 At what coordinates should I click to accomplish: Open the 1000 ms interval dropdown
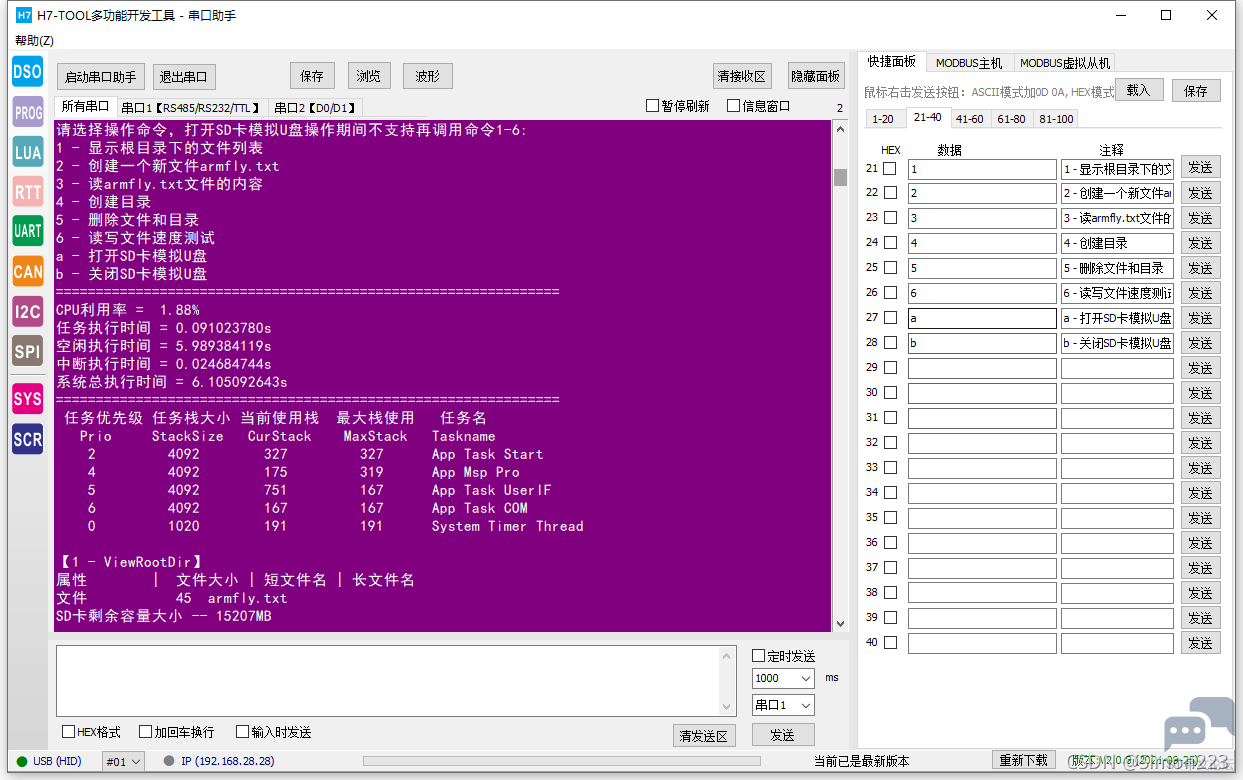click(783, 678)
